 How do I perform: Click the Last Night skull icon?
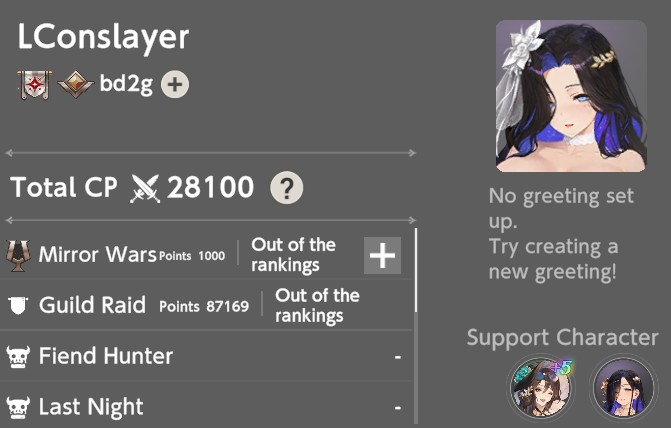click(18, 407)
